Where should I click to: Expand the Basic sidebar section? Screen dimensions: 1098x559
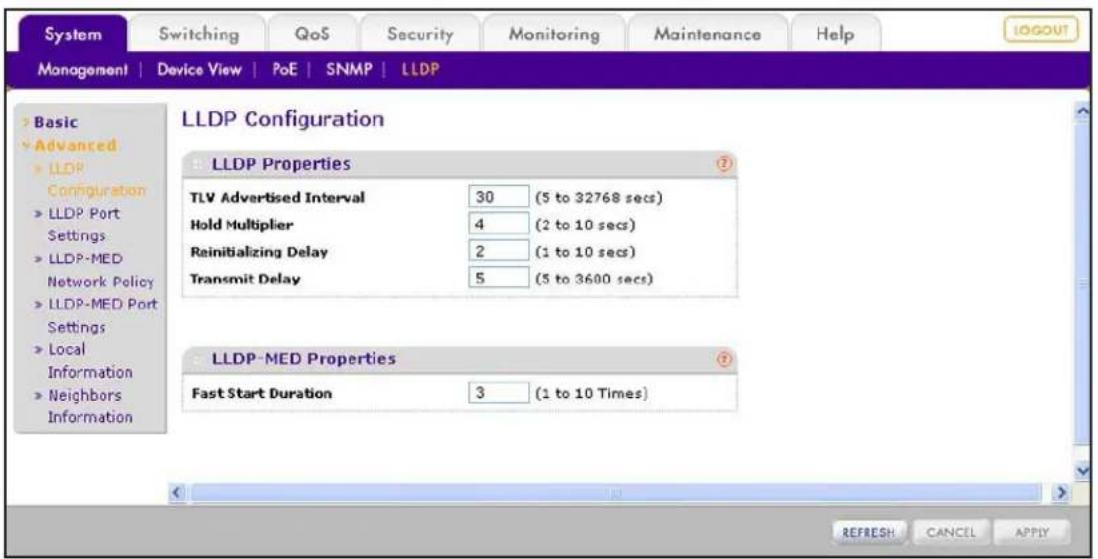coord(55,122)
